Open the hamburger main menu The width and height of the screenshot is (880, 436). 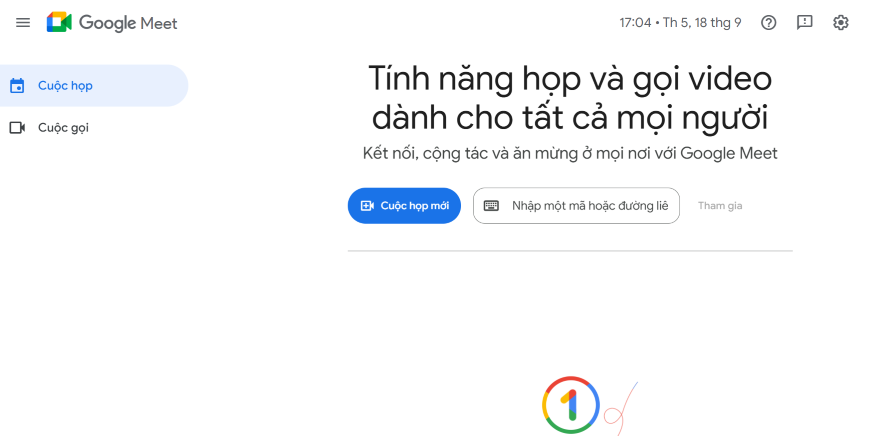coord(23,22)
